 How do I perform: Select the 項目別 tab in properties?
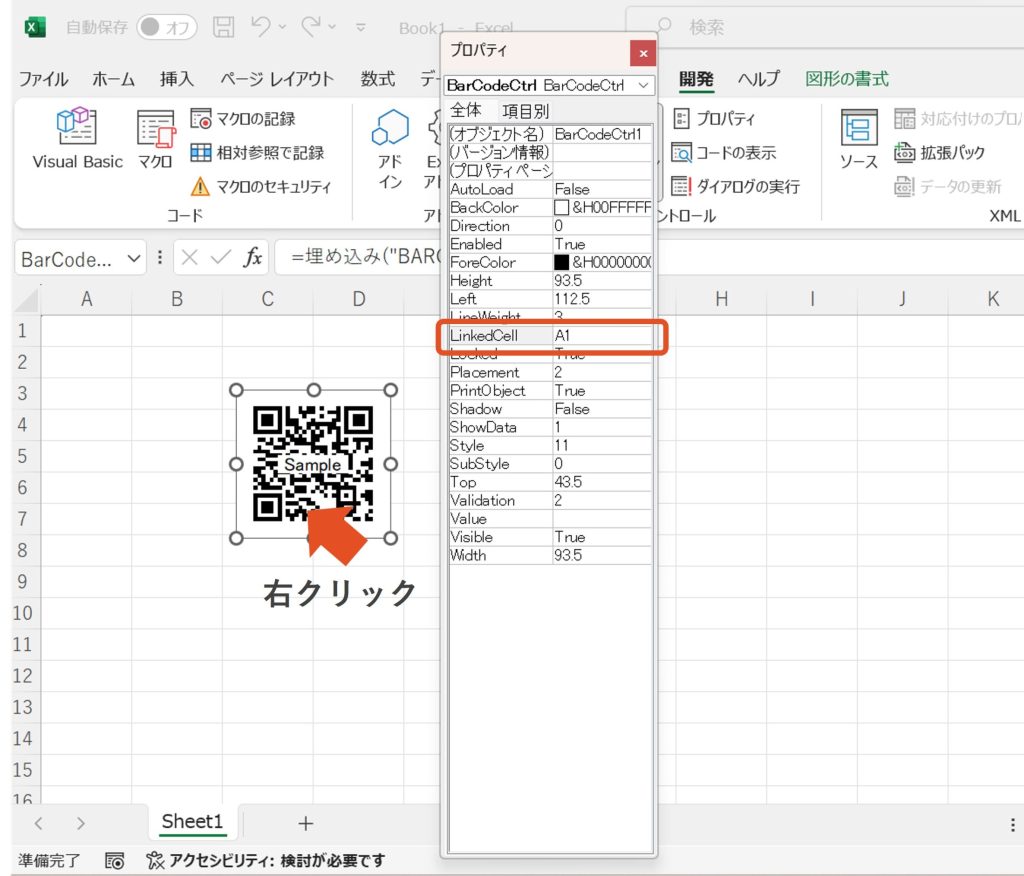pos(526,111)
